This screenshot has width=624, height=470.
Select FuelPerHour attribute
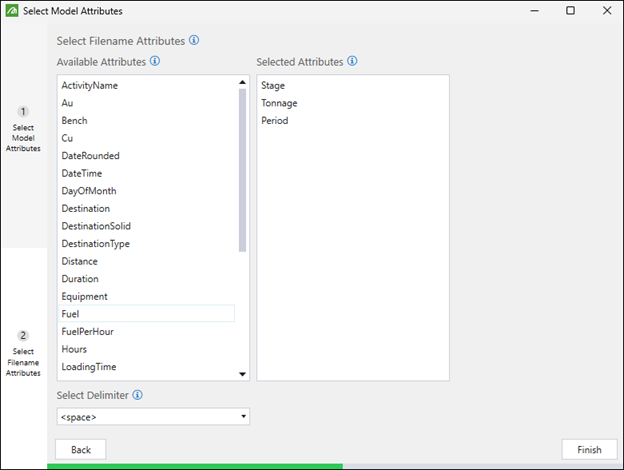tap(146, 332)
